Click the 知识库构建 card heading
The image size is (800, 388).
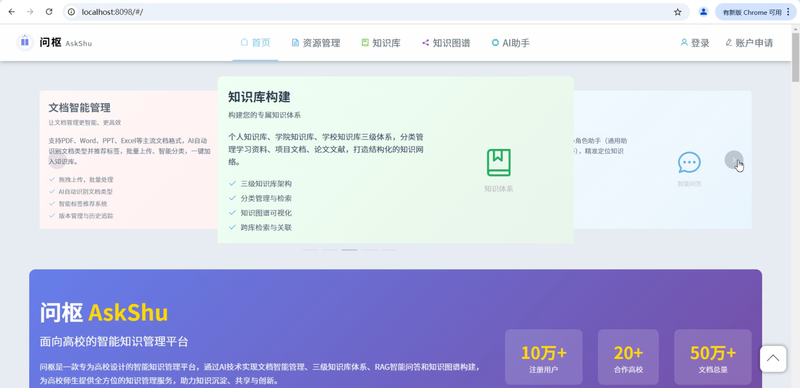(259, 97)
